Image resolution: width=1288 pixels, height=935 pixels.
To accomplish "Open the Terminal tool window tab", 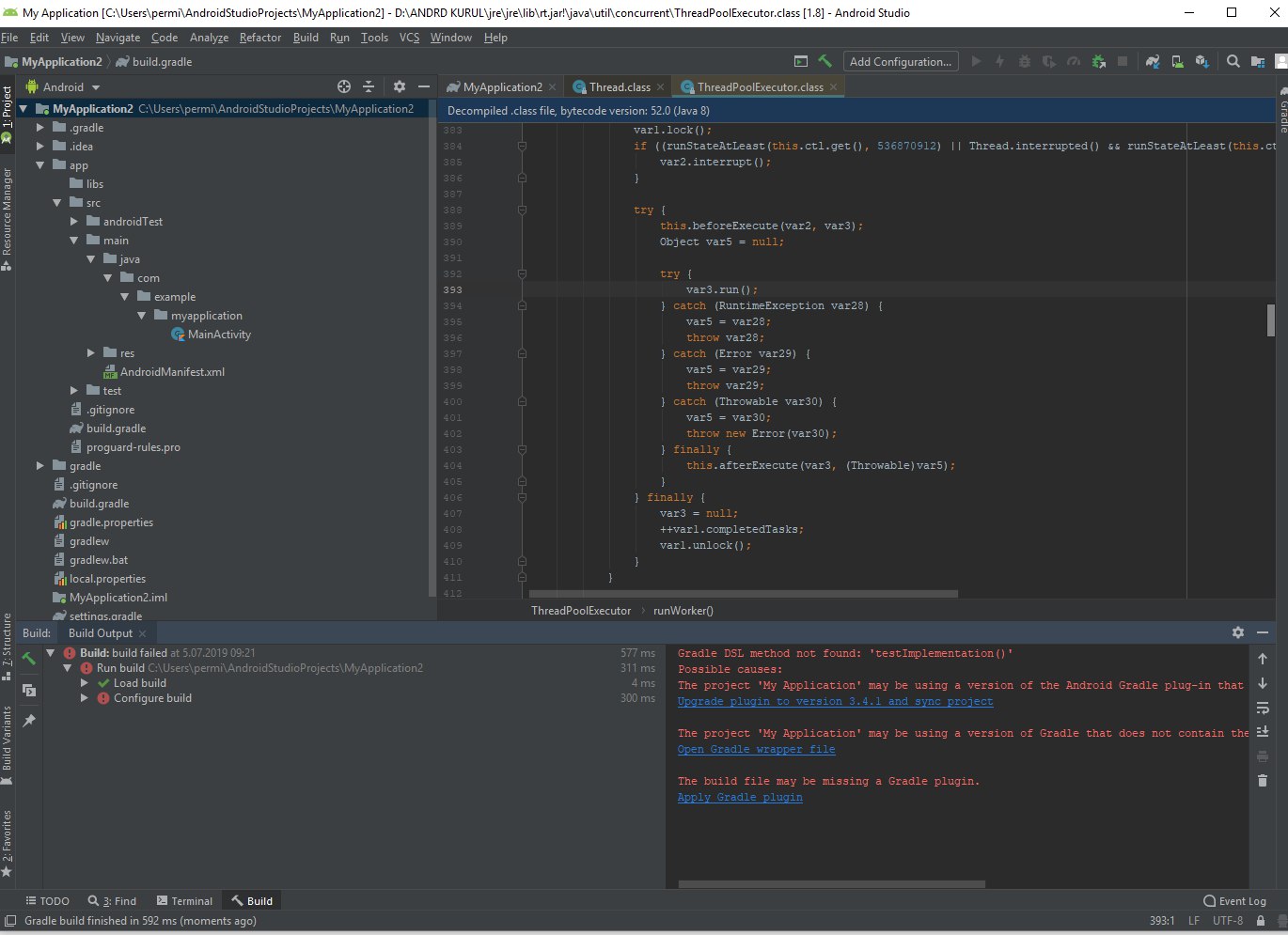I will pos(184,900).
